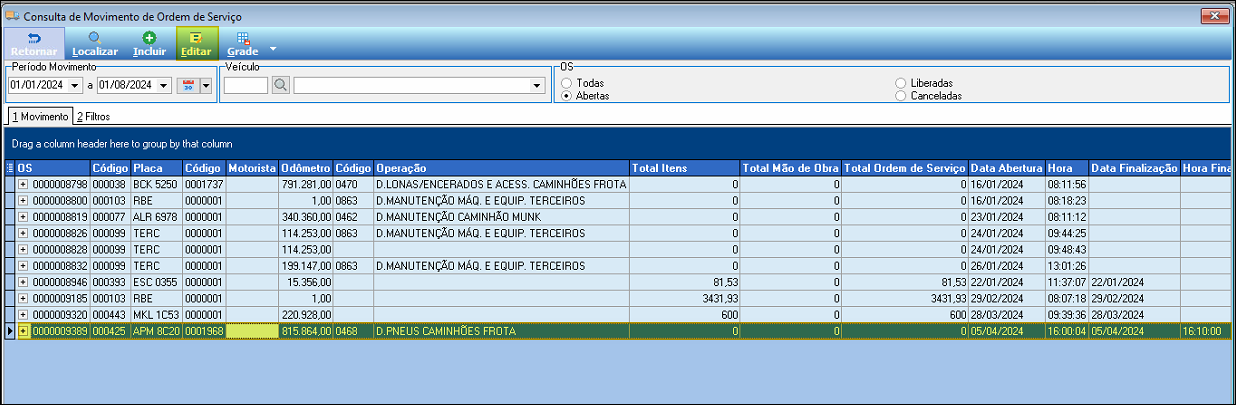The width and height of the screenshot is (1236, 405).
Task: Open the start date 01/01/2024 dropdown
Action: (76, 86)
